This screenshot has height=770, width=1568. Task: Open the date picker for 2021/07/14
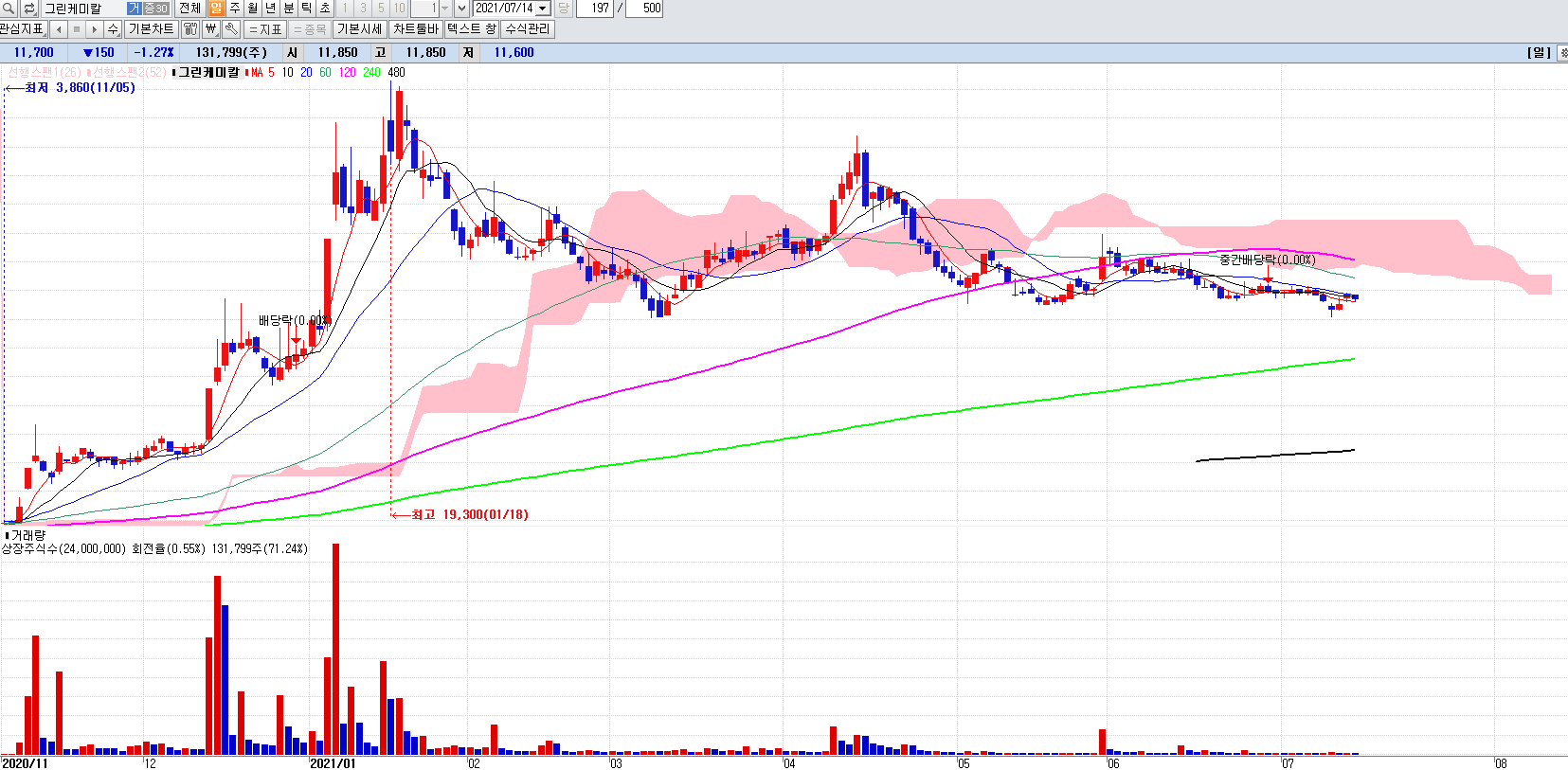coord(543,9)
